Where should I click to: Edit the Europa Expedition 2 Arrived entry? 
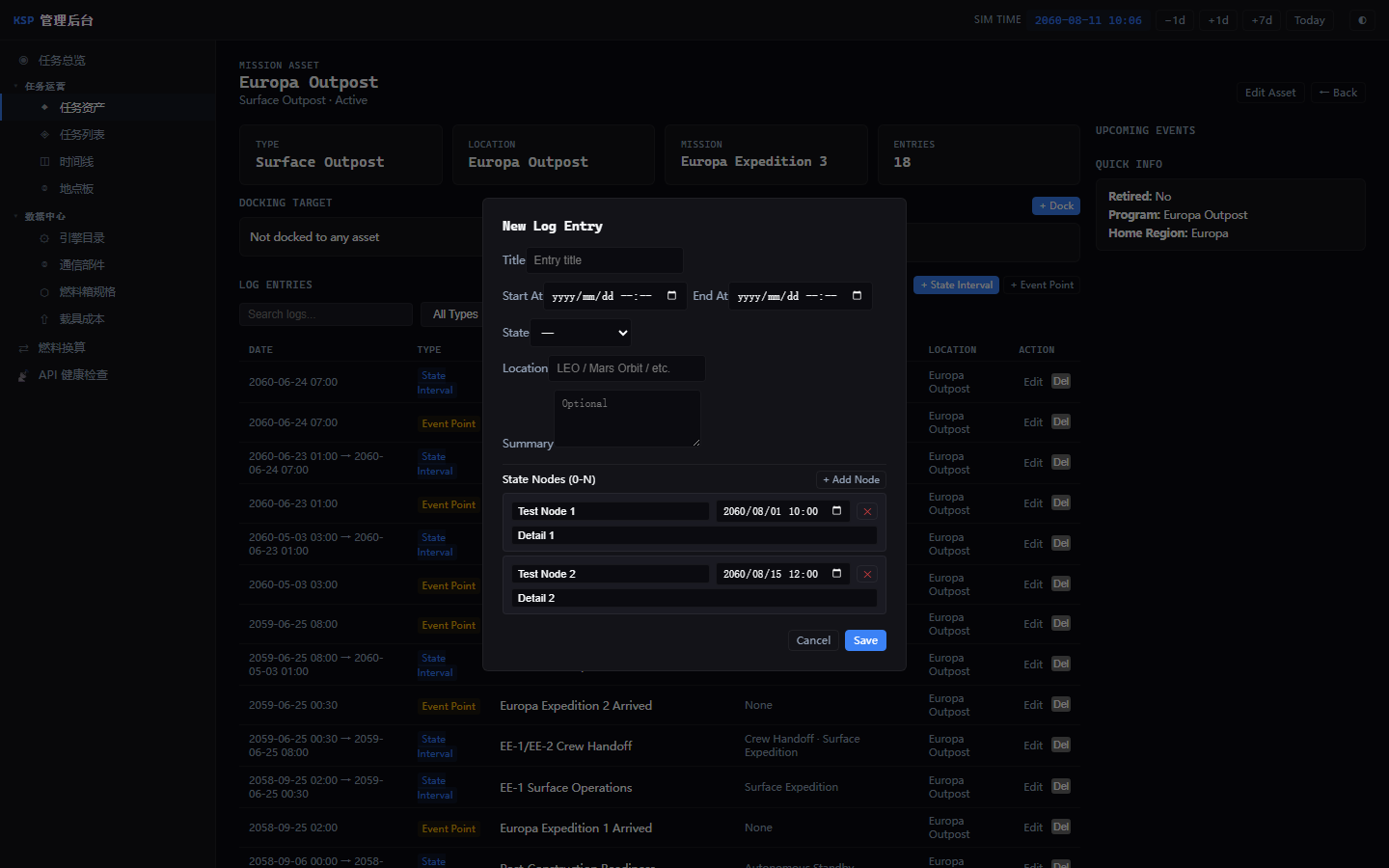pos(1033,705)
